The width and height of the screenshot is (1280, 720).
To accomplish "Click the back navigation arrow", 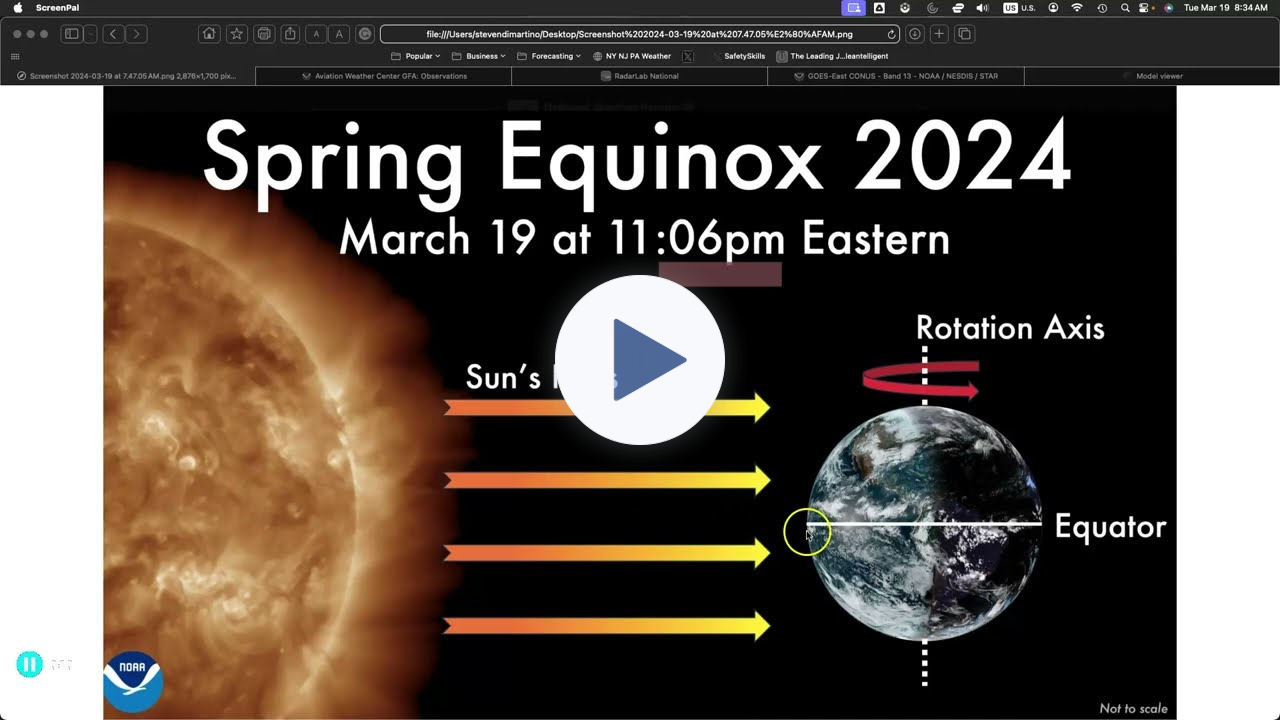I will click(x=112, y=33).
